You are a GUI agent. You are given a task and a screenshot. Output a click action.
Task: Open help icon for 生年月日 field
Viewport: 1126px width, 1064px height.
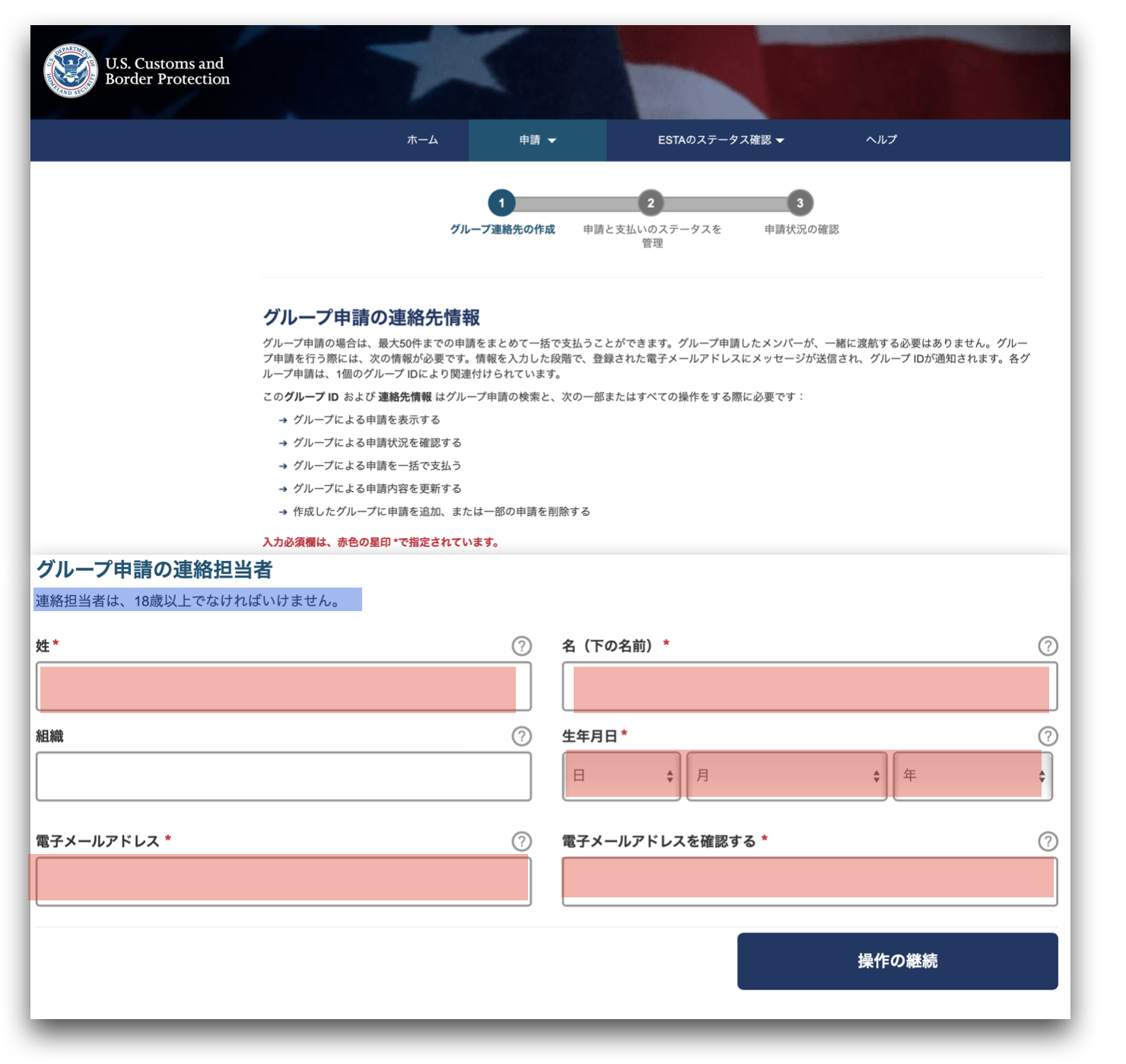point(1048,736)
